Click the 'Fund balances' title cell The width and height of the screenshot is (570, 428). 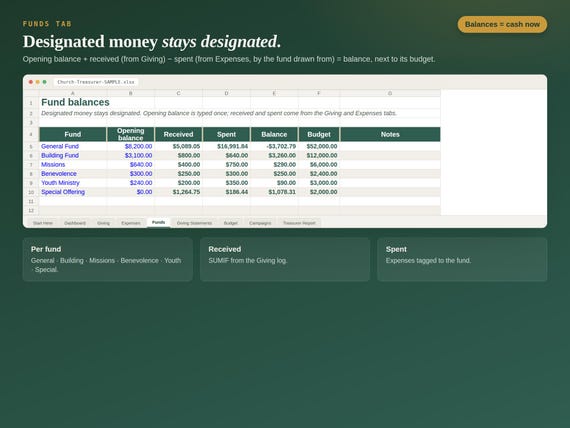pyautogui.click(x=75, y=102)
